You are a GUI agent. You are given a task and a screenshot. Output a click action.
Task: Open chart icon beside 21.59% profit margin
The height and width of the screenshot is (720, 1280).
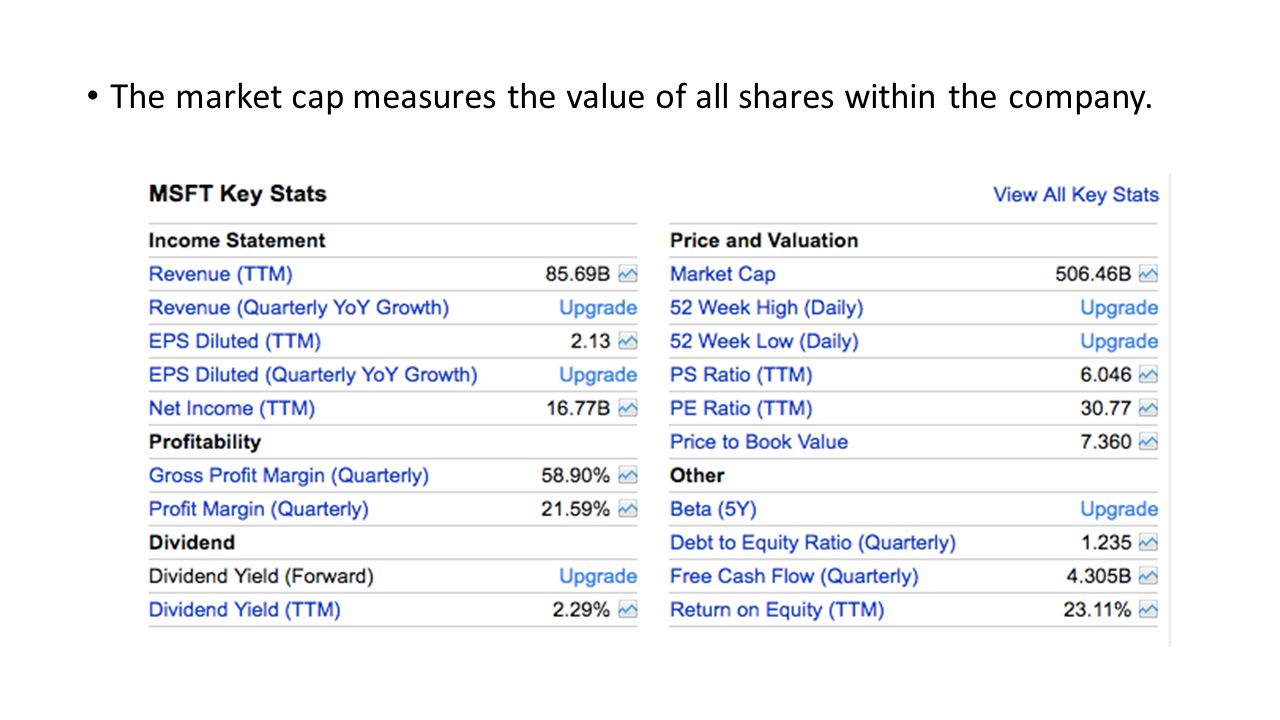point(628,509)
